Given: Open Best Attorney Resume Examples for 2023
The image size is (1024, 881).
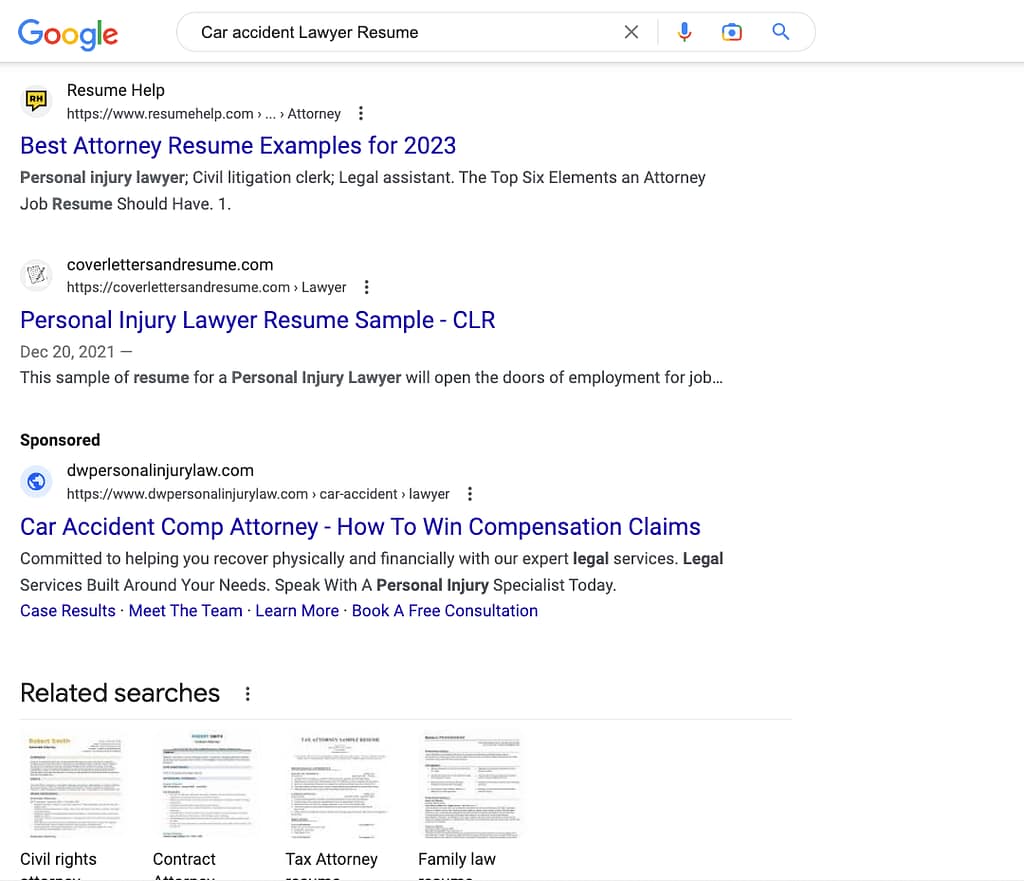Looking at the screenshot, I should pos(238,146).
